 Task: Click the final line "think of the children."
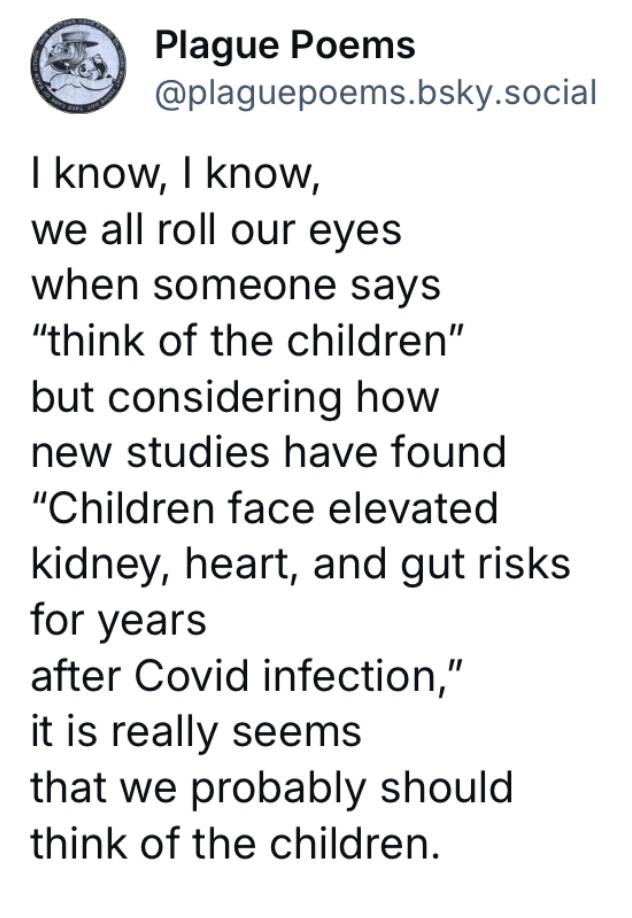tap(235, 844)
